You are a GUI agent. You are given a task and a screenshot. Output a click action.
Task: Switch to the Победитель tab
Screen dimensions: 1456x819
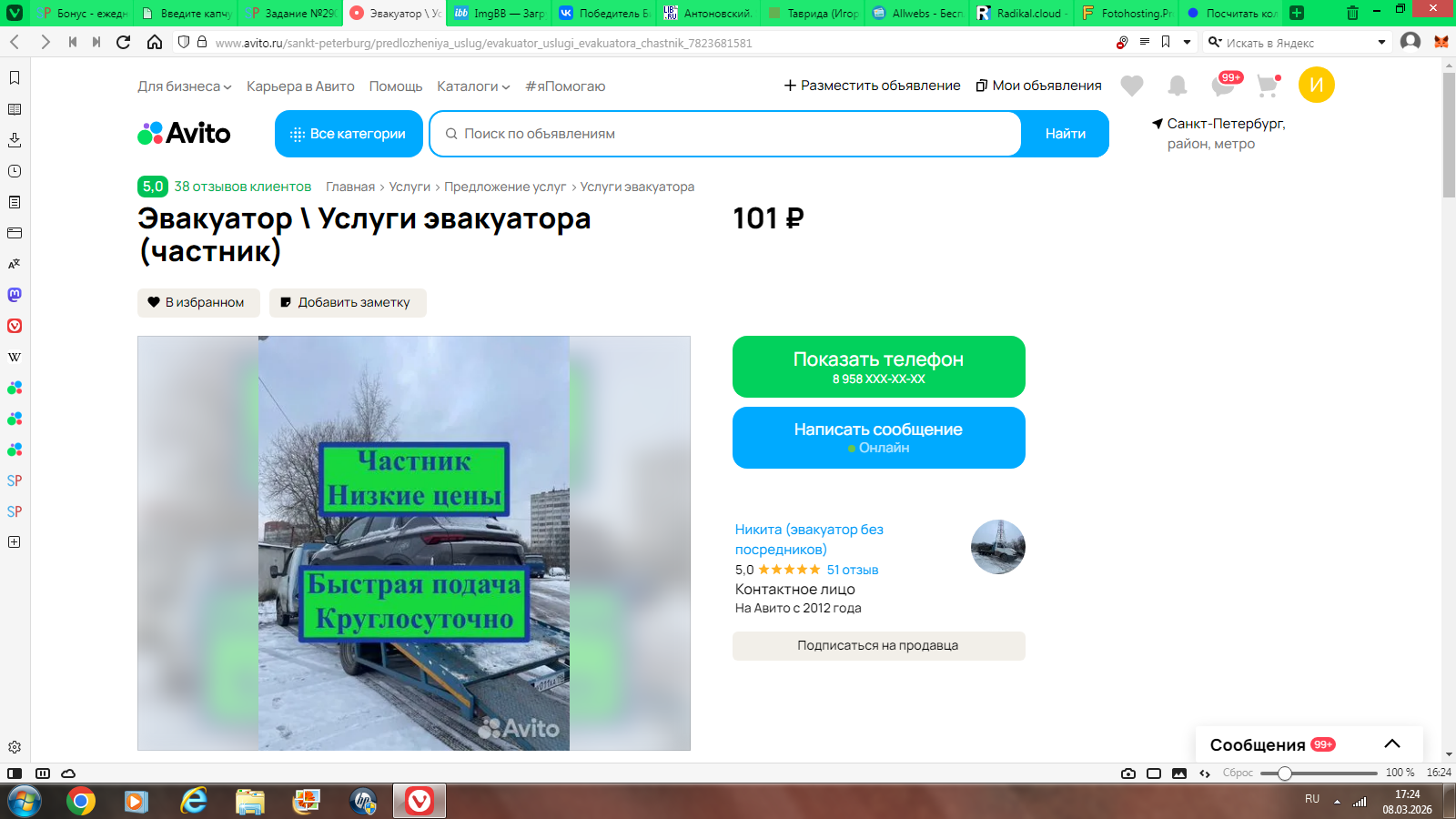point(604,13)
